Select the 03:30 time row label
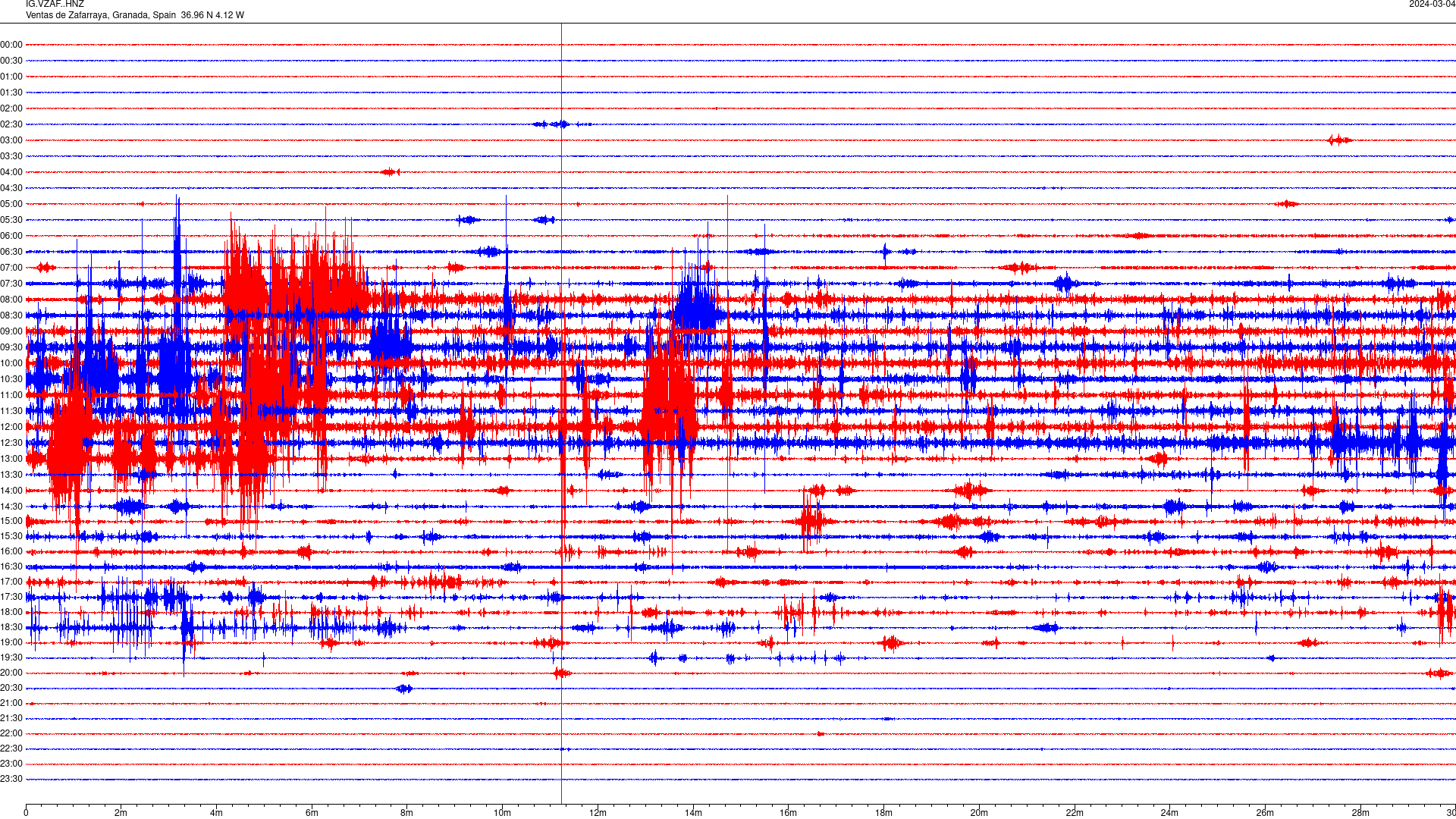Viewport: 1456px width, 819px height. (x=11, y=156)
